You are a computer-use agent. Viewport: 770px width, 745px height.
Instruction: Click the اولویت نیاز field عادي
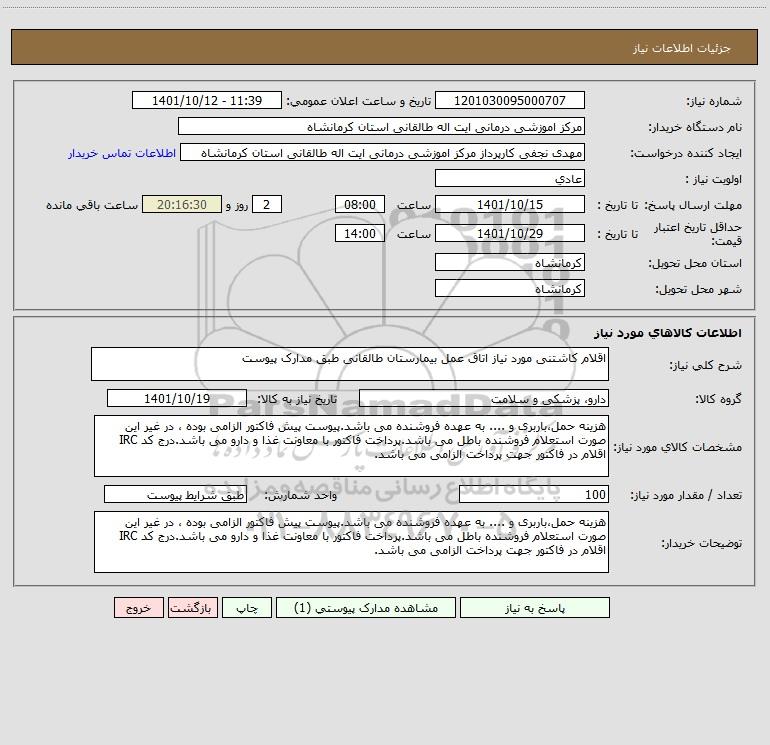[510, 178]
